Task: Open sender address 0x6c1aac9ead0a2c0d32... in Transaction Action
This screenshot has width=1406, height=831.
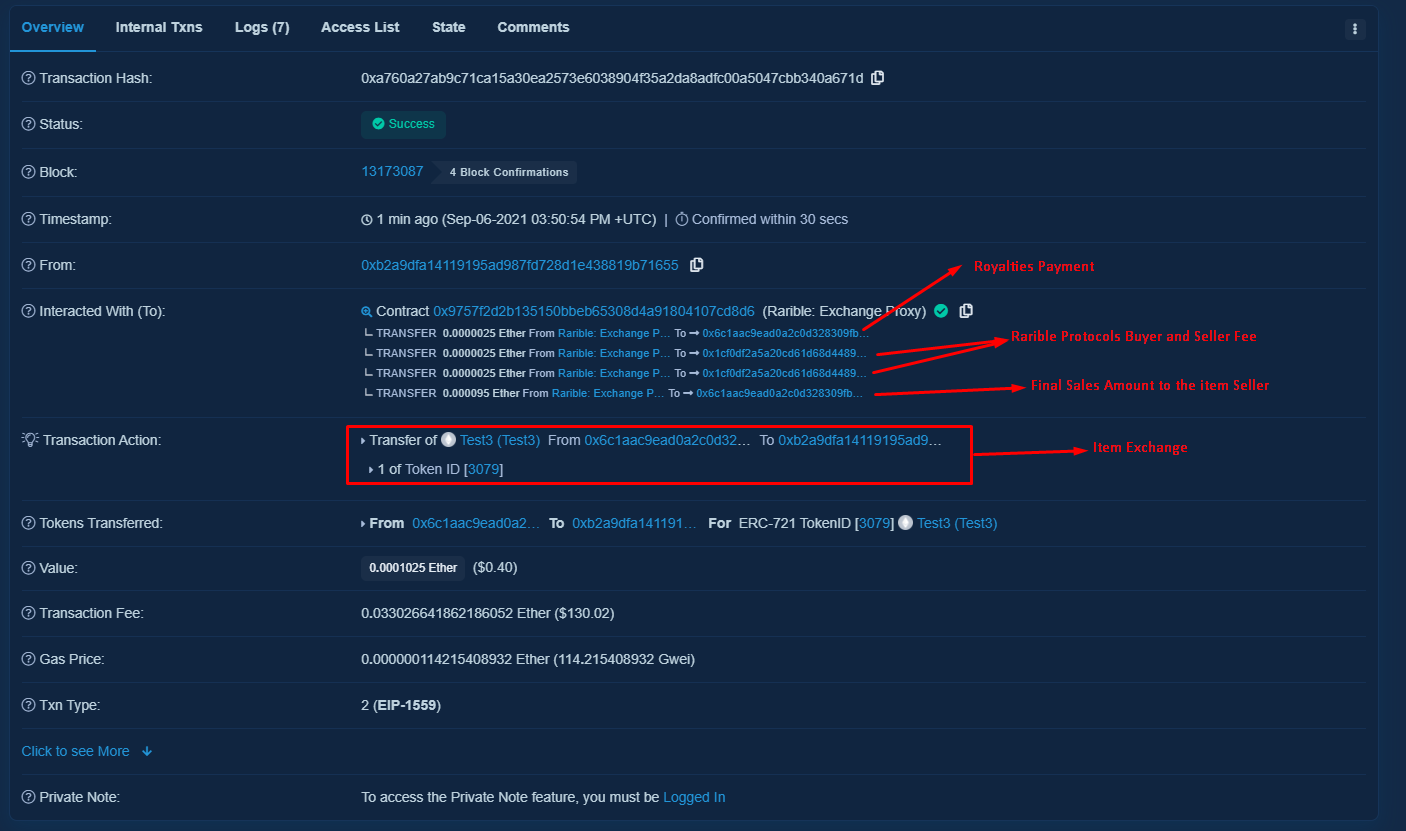Action: coord(667,440)
